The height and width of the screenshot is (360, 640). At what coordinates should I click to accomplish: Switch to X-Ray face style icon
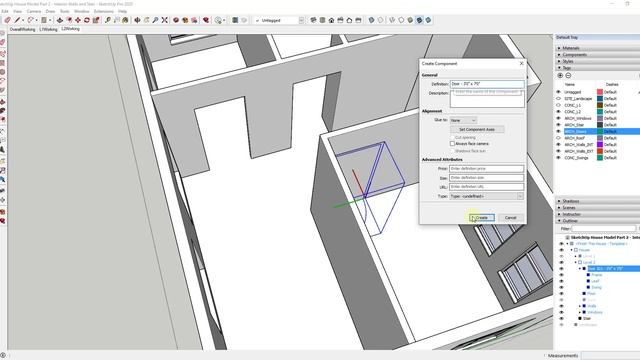371,20
